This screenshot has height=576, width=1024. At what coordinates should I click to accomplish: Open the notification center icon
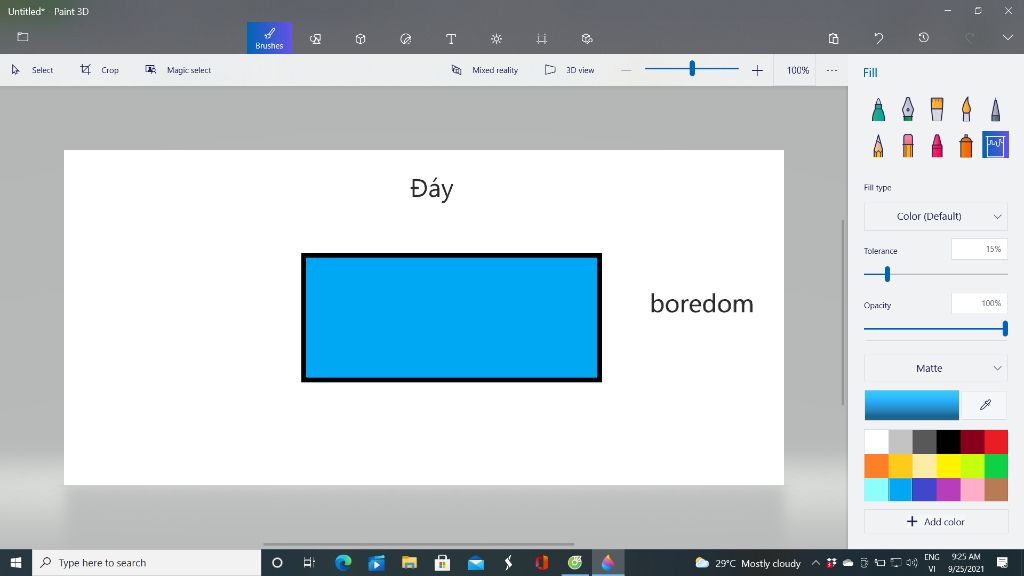[x=1002, y=562]
